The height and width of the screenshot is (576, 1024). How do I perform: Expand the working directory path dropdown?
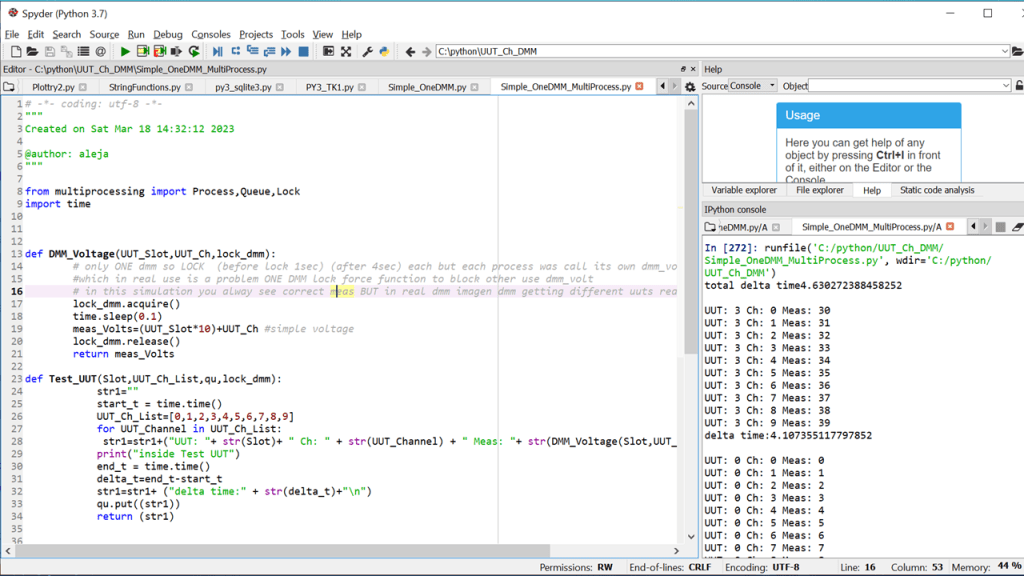(1005, 51)
